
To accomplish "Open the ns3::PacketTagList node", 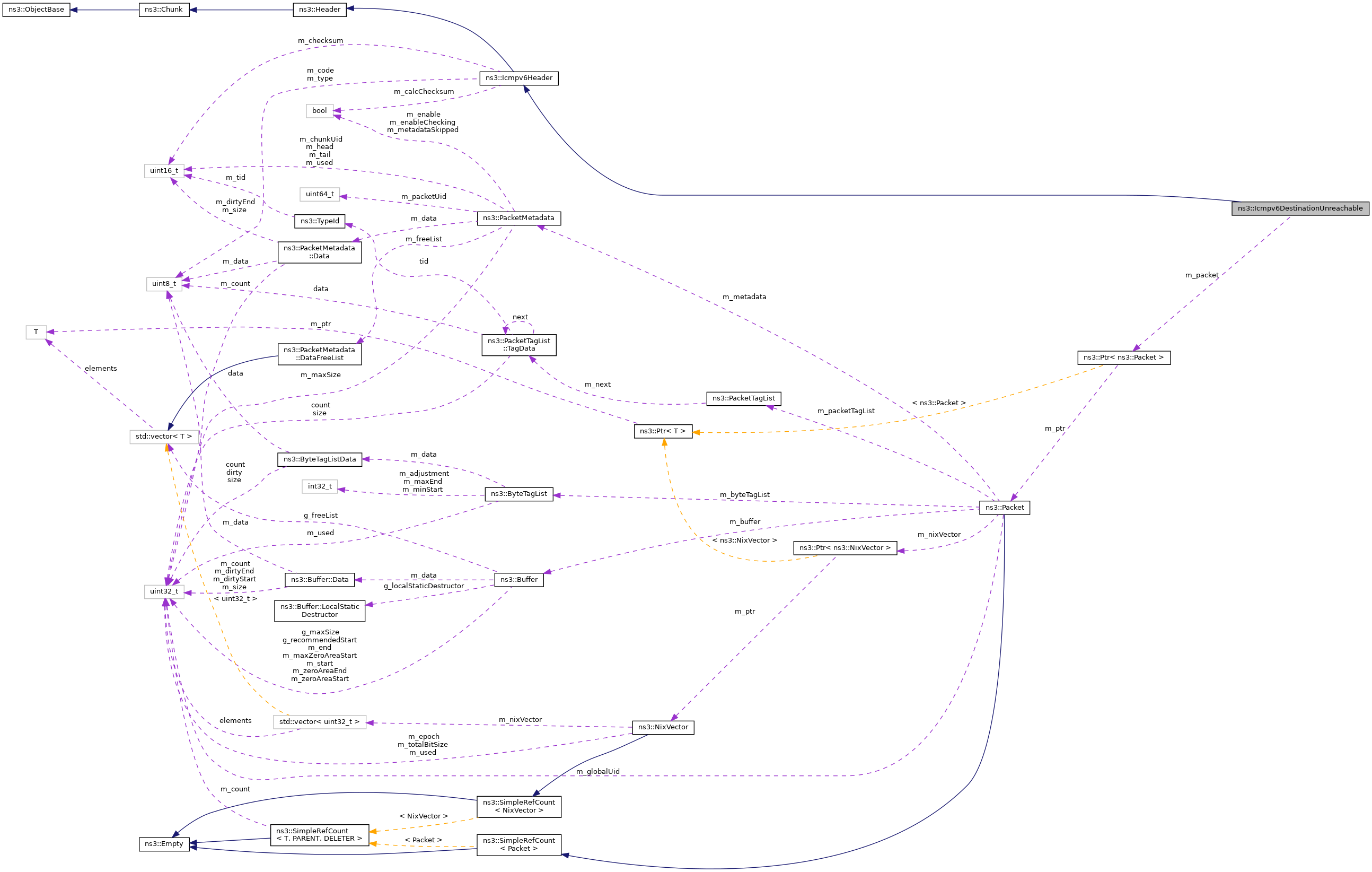I will click(744, 398).
